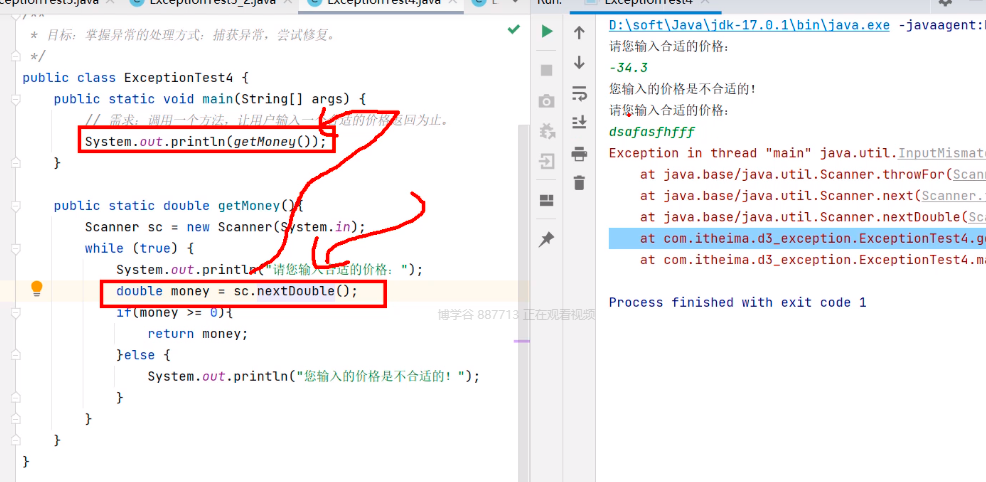Click console line '您输入的价格是不合适的!'
This screenshot has height=482, width=986.
pos(682,89)
